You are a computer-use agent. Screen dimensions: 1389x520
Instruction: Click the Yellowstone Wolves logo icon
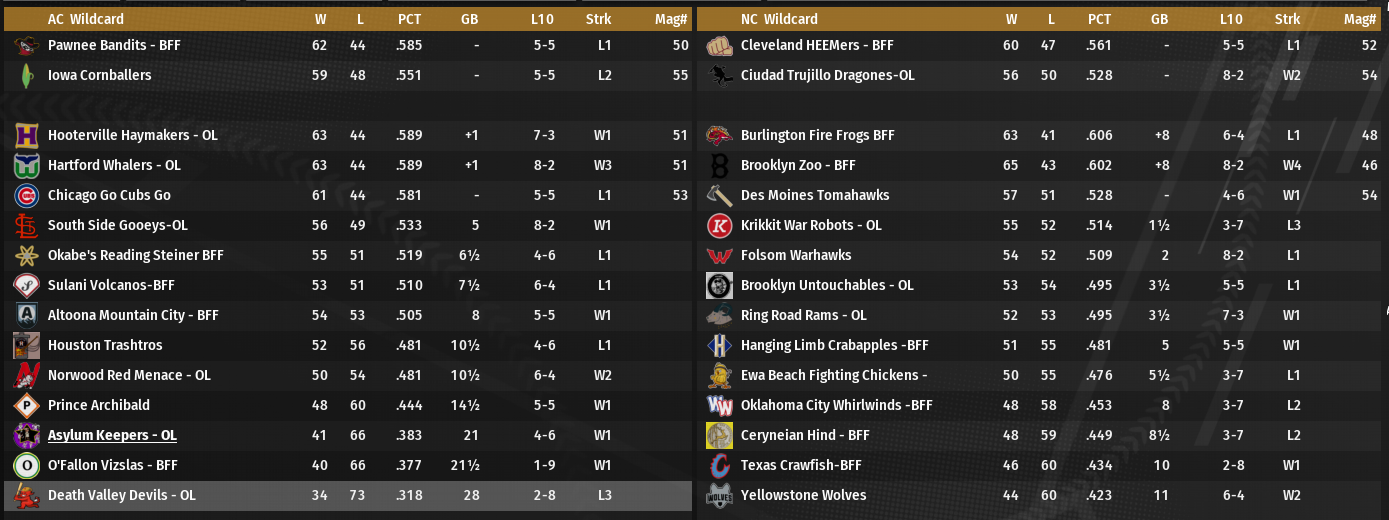click(x=719, y=495)
